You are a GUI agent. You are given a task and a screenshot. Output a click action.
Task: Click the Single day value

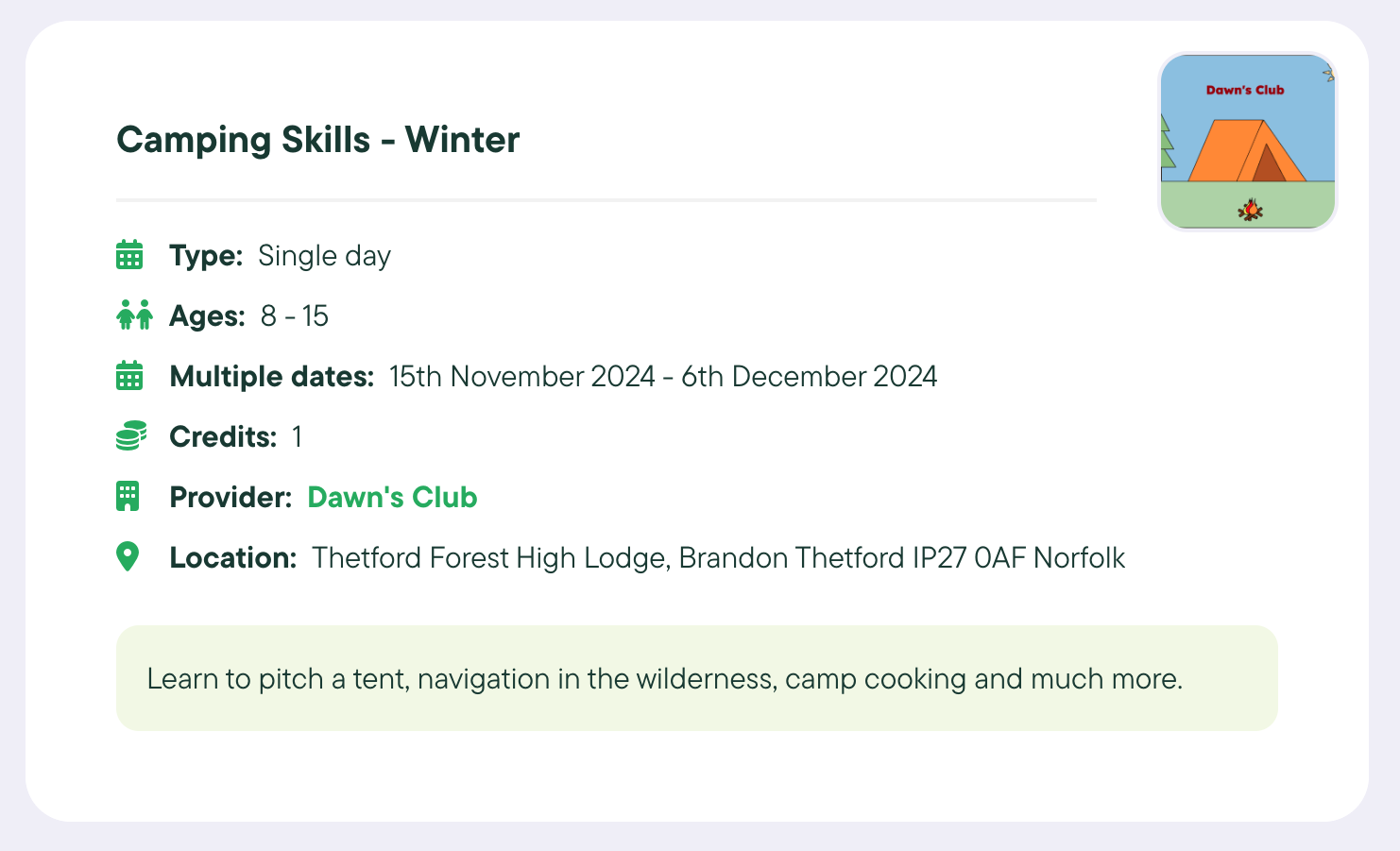(324, 256)
